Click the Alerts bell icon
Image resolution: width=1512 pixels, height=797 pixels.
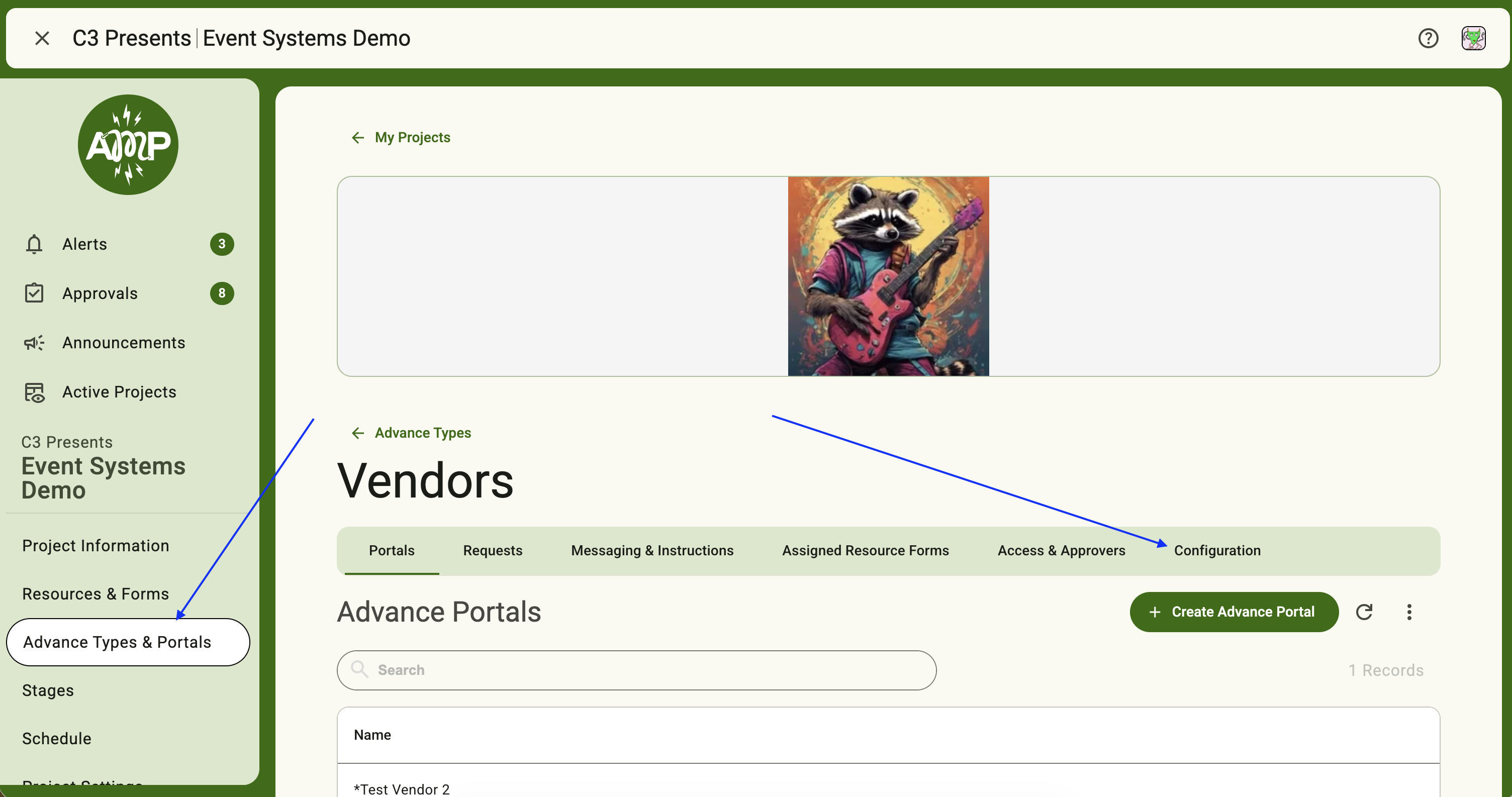pyautogui.click(x=34, y=244)
